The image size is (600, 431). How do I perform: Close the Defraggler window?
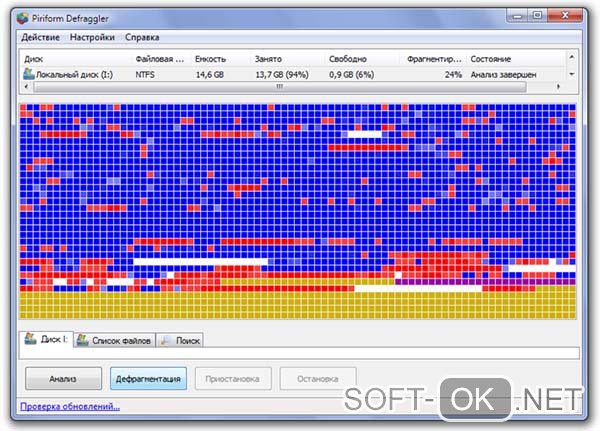click(x=565, y=15)
